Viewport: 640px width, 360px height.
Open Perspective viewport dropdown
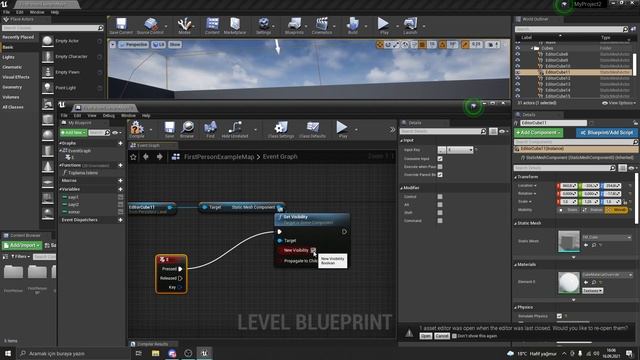click(133, 44)
